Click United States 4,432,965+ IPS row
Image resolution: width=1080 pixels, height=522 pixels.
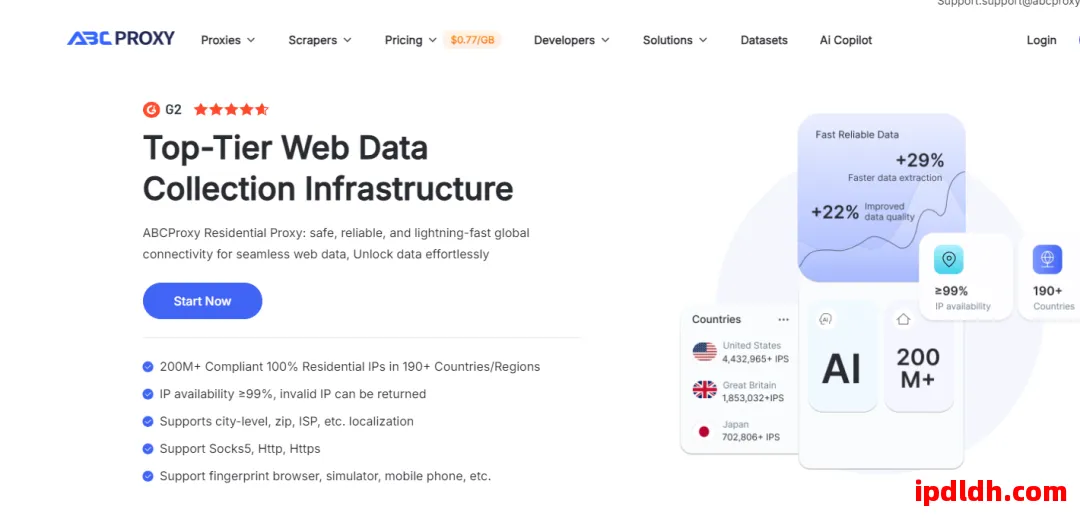[741, 352]
